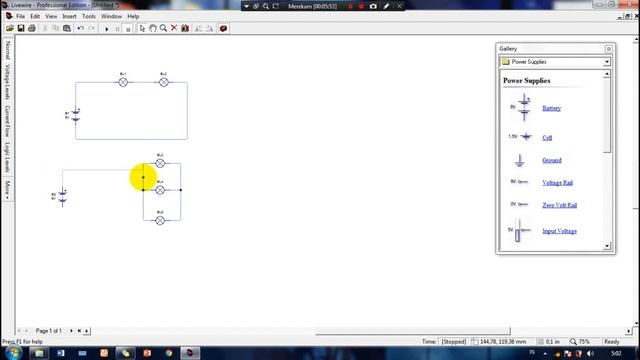Open the Window menu
This screenshot has width=640, height=360.
coord(111,16)
